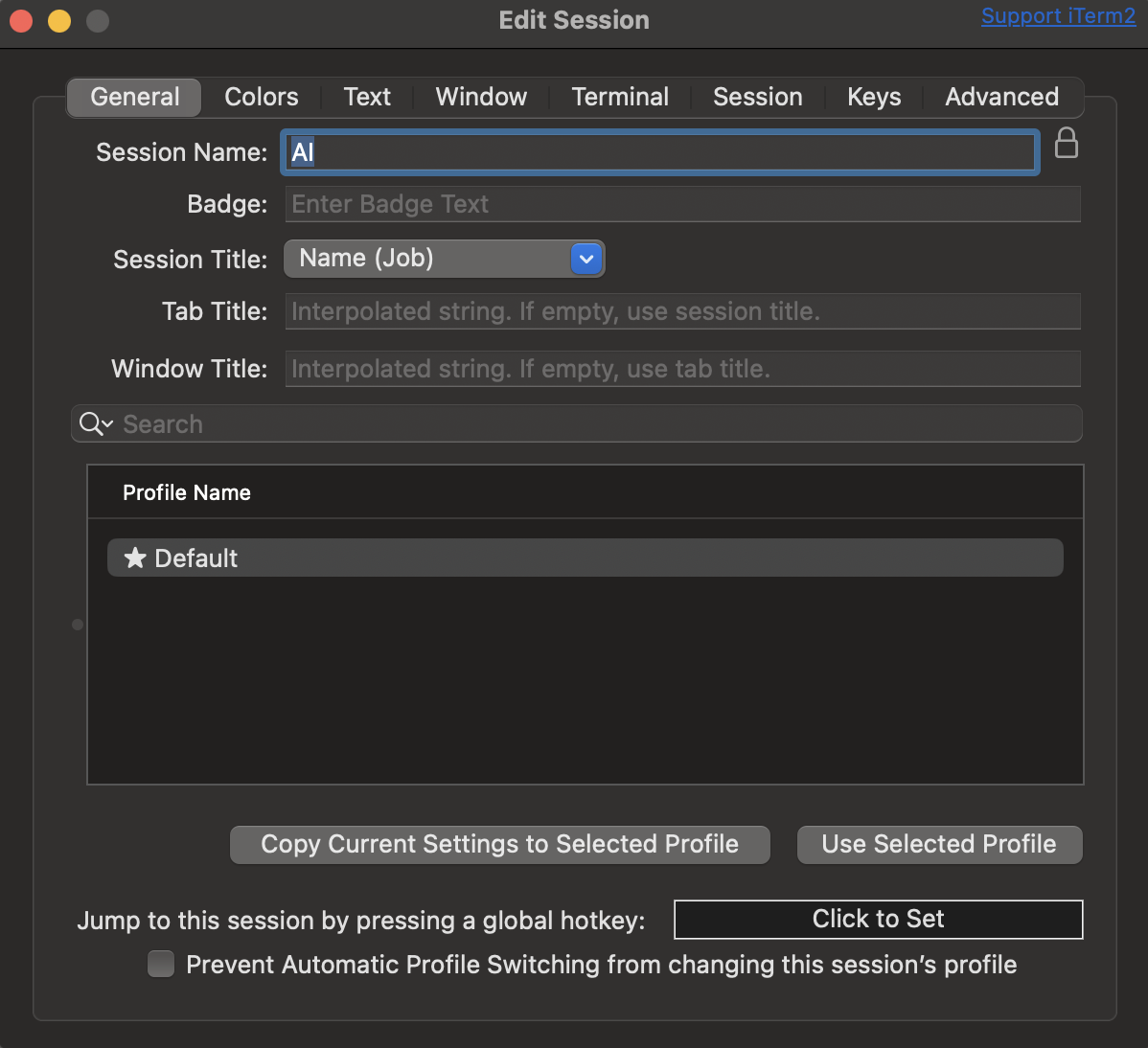This screenshot has height=1048, width=1148.
Task: Enable Prevent Automatic Profile Switching checkbox
Action: (161, 964)
